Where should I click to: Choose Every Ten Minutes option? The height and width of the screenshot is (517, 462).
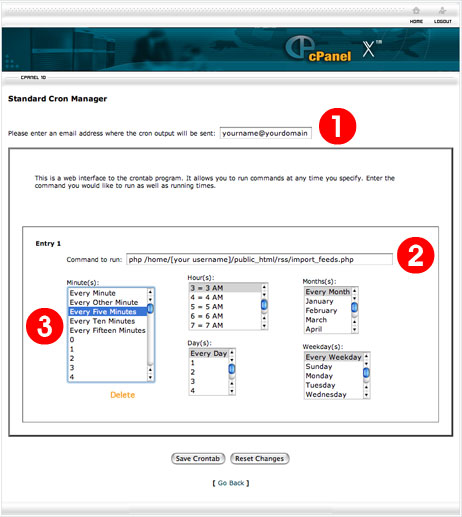point(108,321)
